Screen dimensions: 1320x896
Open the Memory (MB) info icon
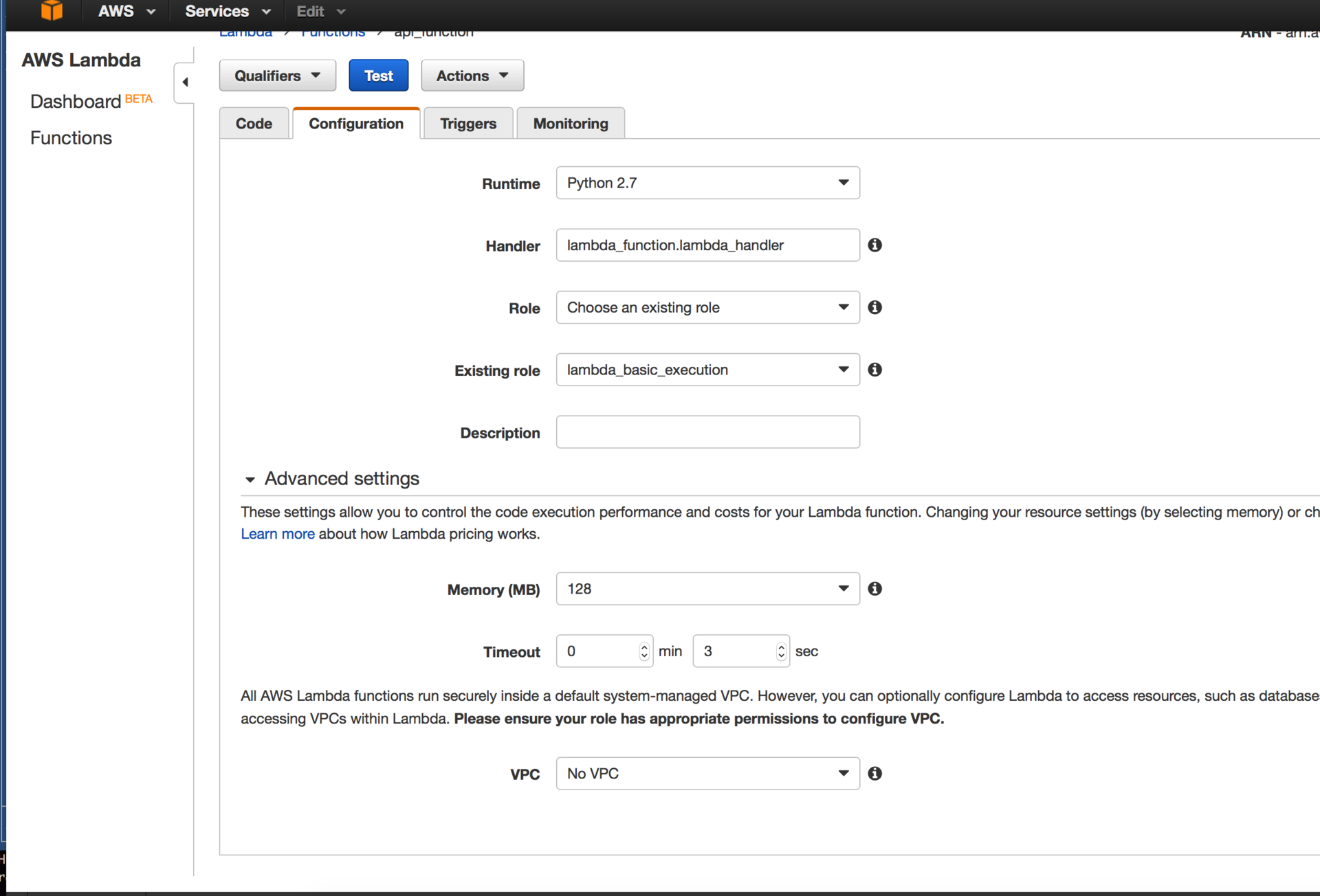pos(874,589)
